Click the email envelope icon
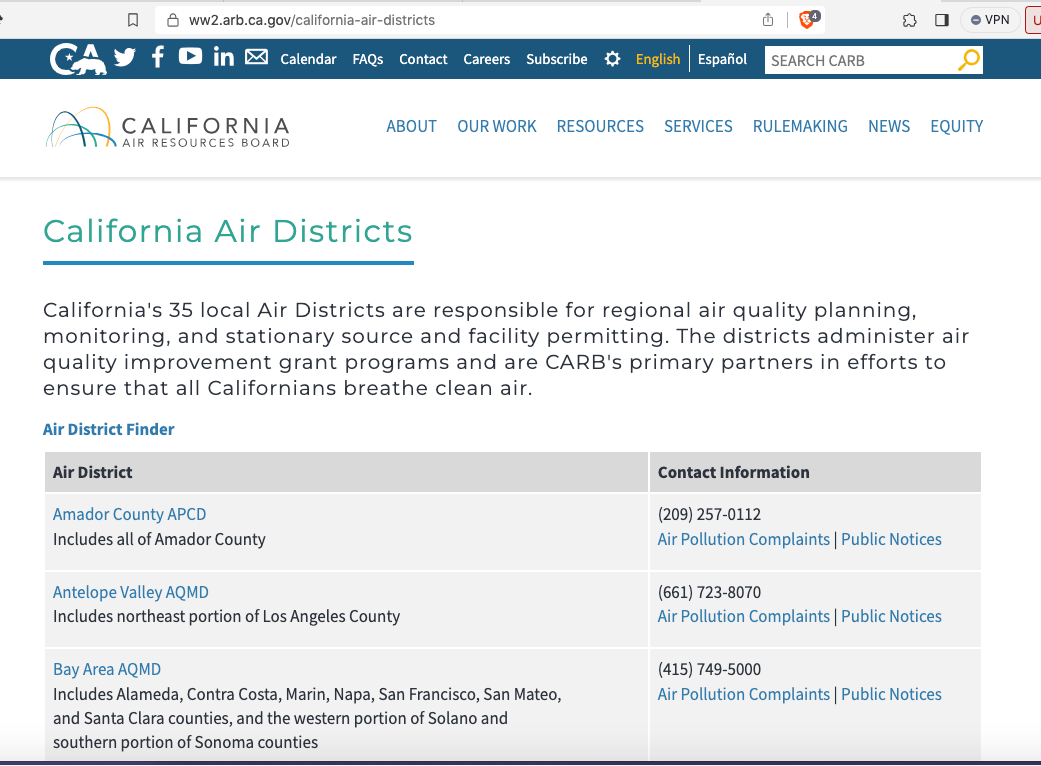1041x766 pixels. (256, 57)
